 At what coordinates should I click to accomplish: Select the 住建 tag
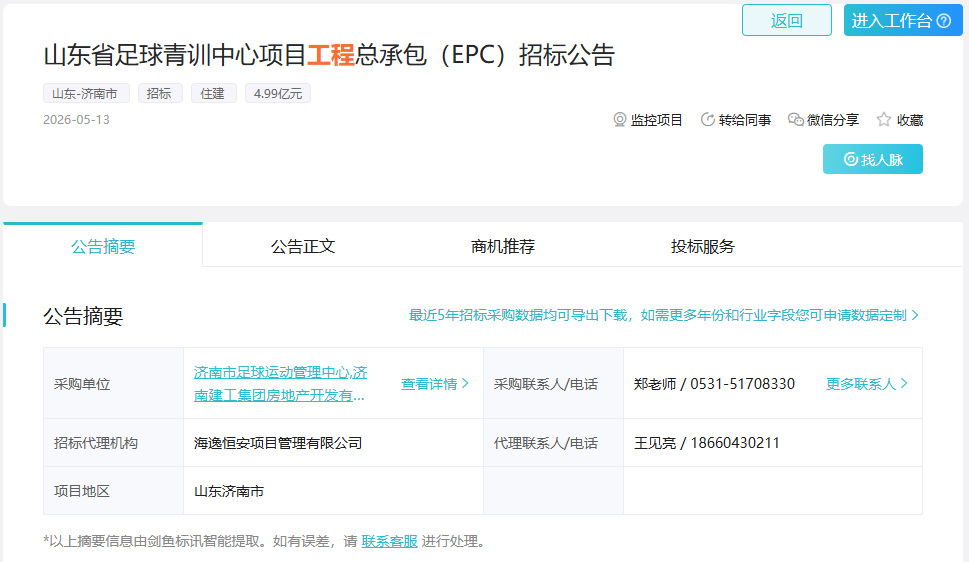(x=213, y=93)
